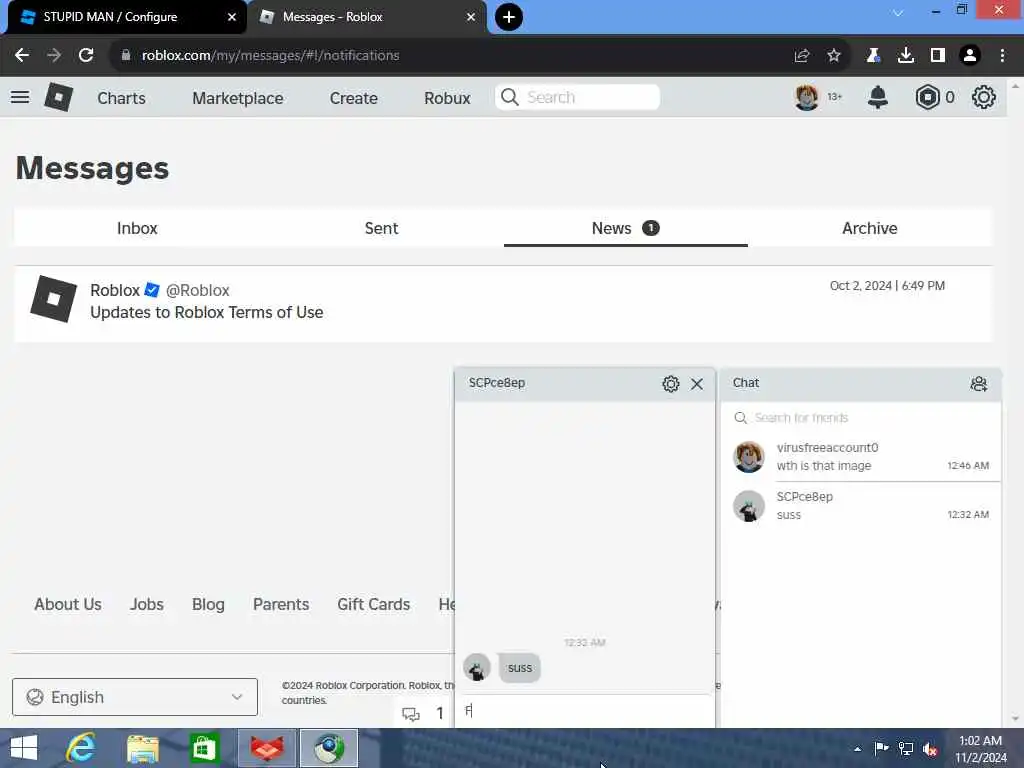Click the suss message bubble
Viewport: 1024px width, 768px height.
[x=520, y=668]
